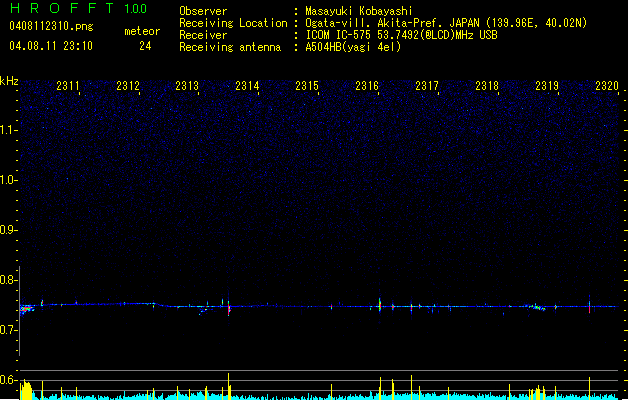629x400 pixels.
Task: Click the 'Receiving antenna' field label
Action: [230, 47]
